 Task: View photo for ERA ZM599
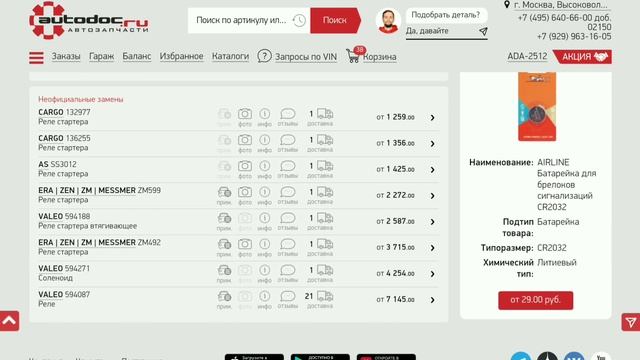(245, 196)
